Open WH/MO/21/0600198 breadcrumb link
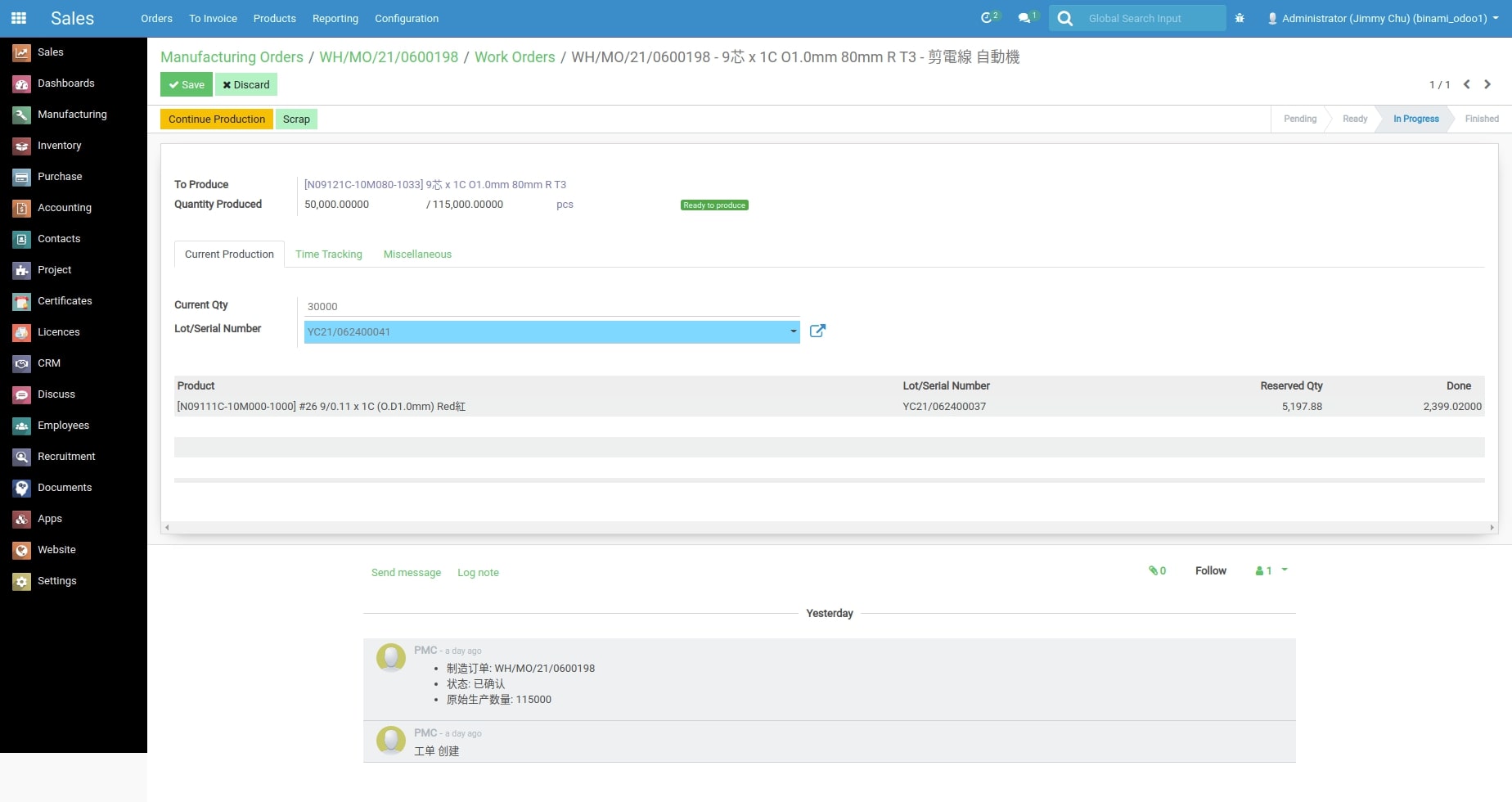 [389, 56]
